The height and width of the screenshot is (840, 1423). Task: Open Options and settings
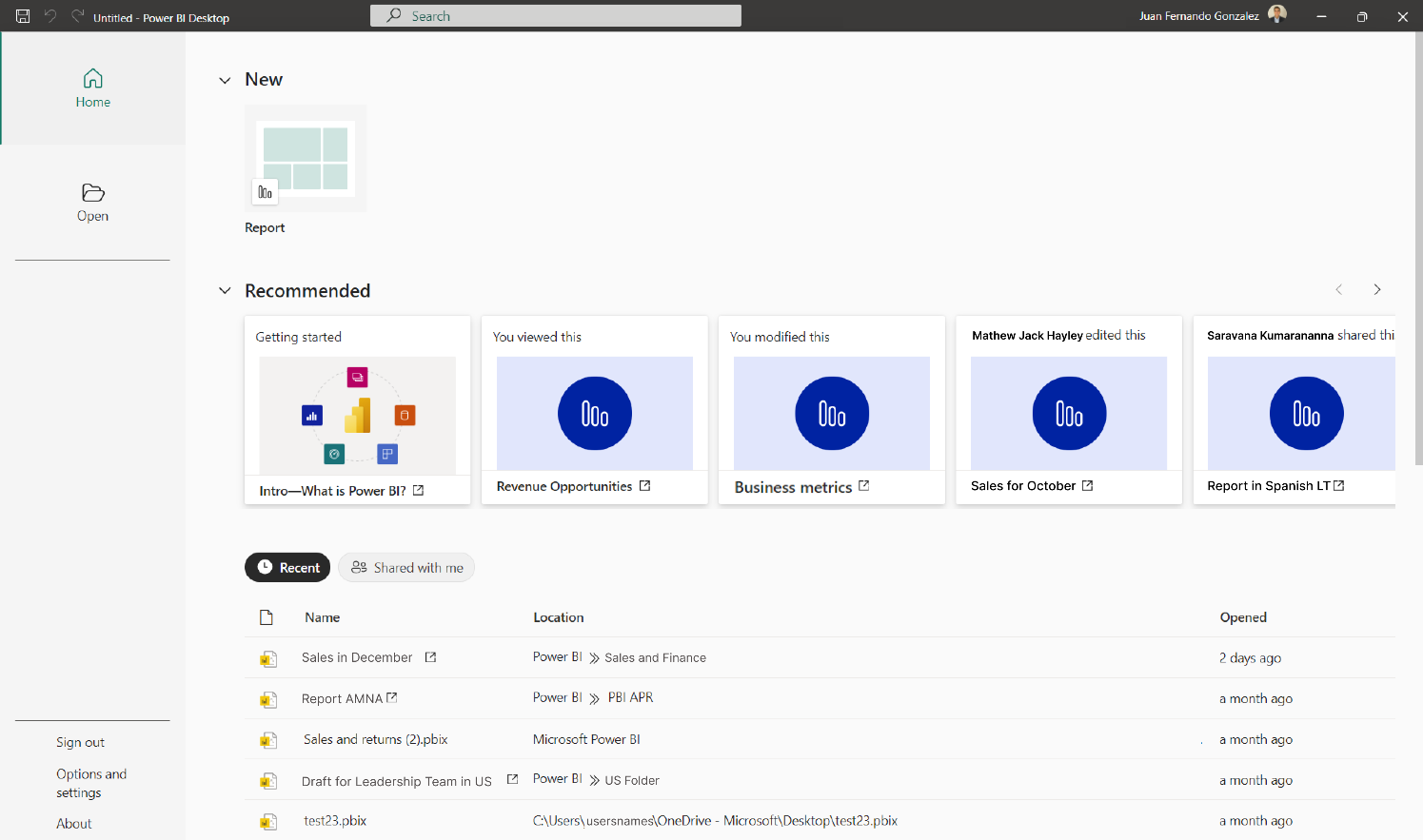pos(91,783)
